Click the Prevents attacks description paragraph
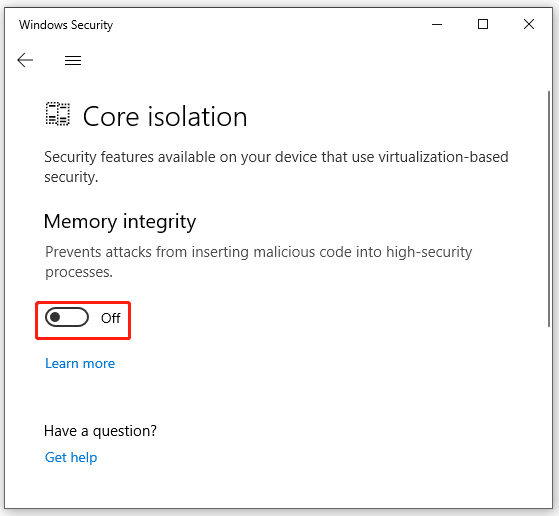This screenshot has height=516, width=559. point(258,262)
